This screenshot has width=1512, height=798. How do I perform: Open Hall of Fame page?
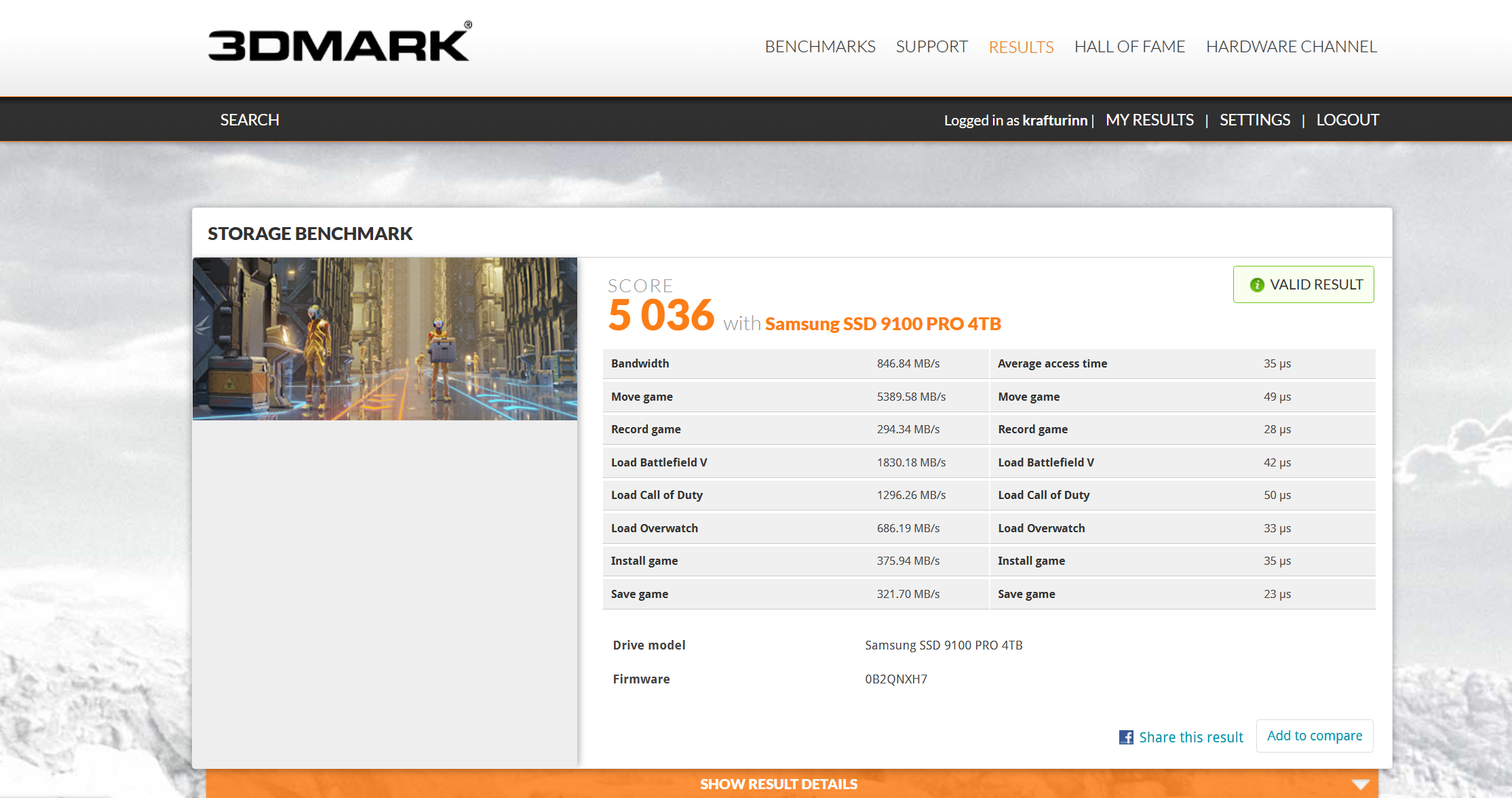[x=1129, y=47]
